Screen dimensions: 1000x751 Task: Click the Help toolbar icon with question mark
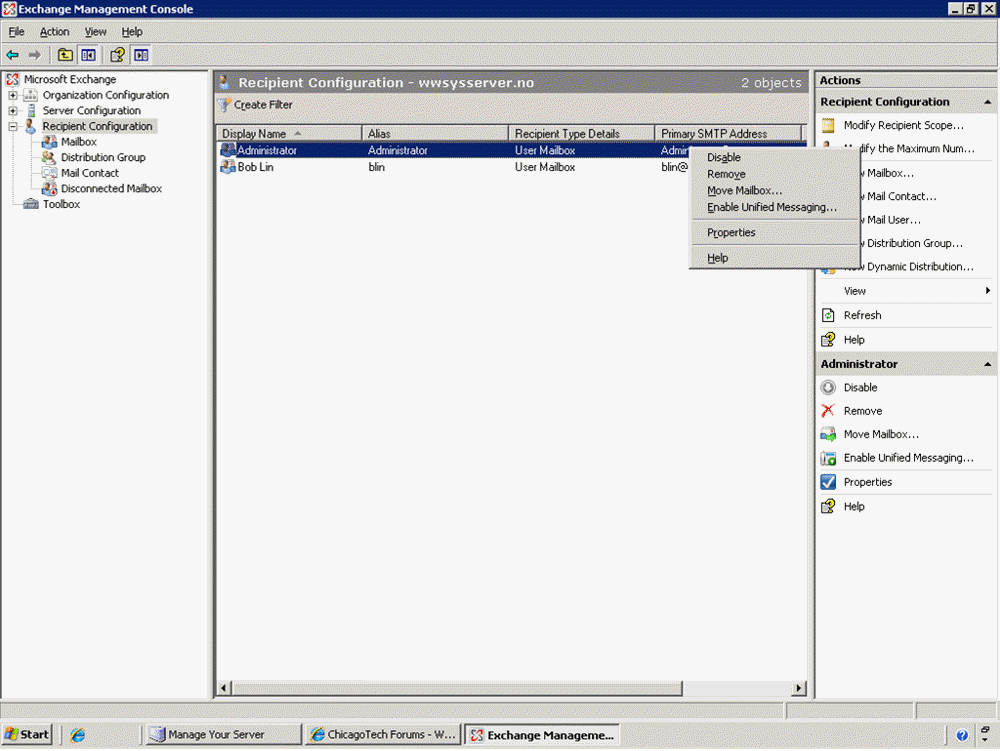point(117,55)
